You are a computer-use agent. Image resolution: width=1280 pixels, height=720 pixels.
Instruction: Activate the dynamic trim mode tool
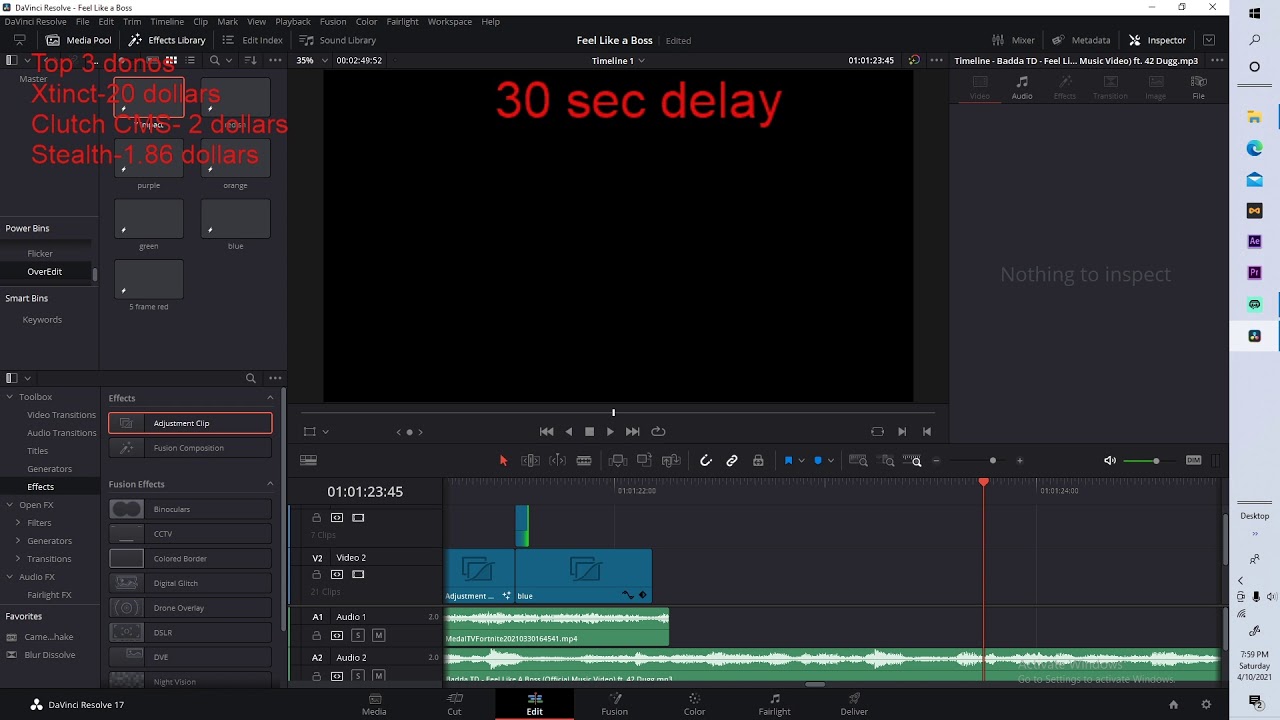(557, 460)
